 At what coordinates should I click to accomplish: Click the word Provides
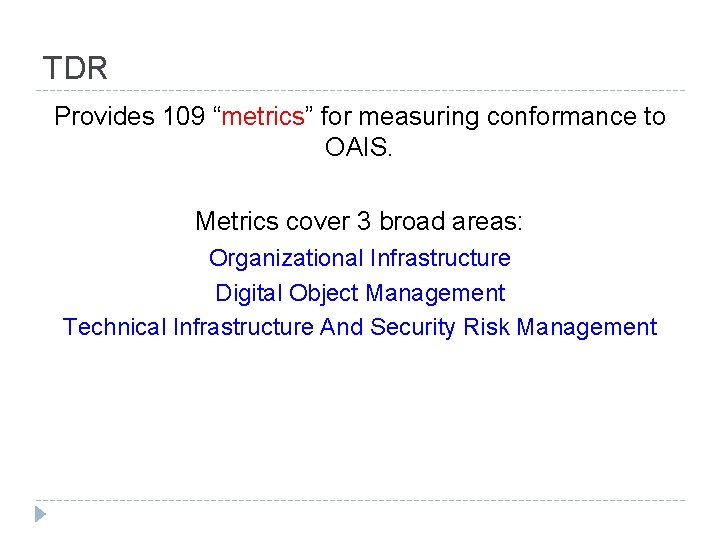coord(104,116)
